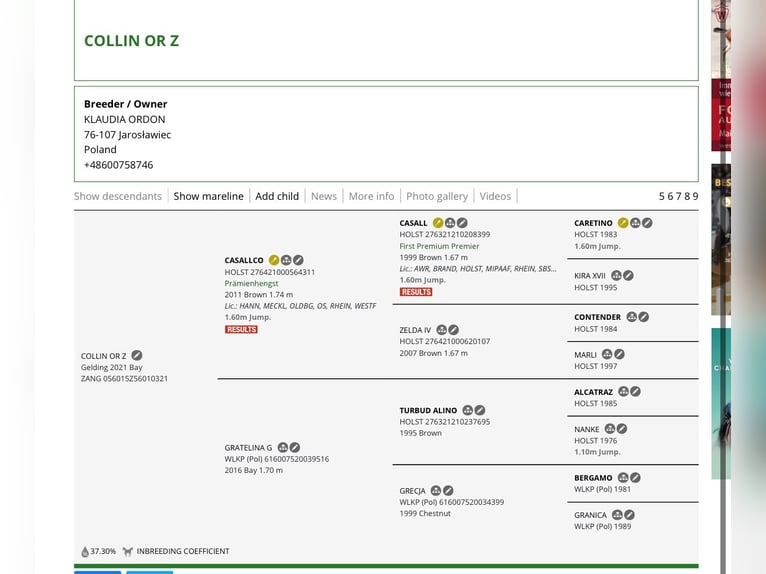766x574 pixels.
Task: Open the pedigree tree icon beside ZELDA IV
Action: point(441,330)
